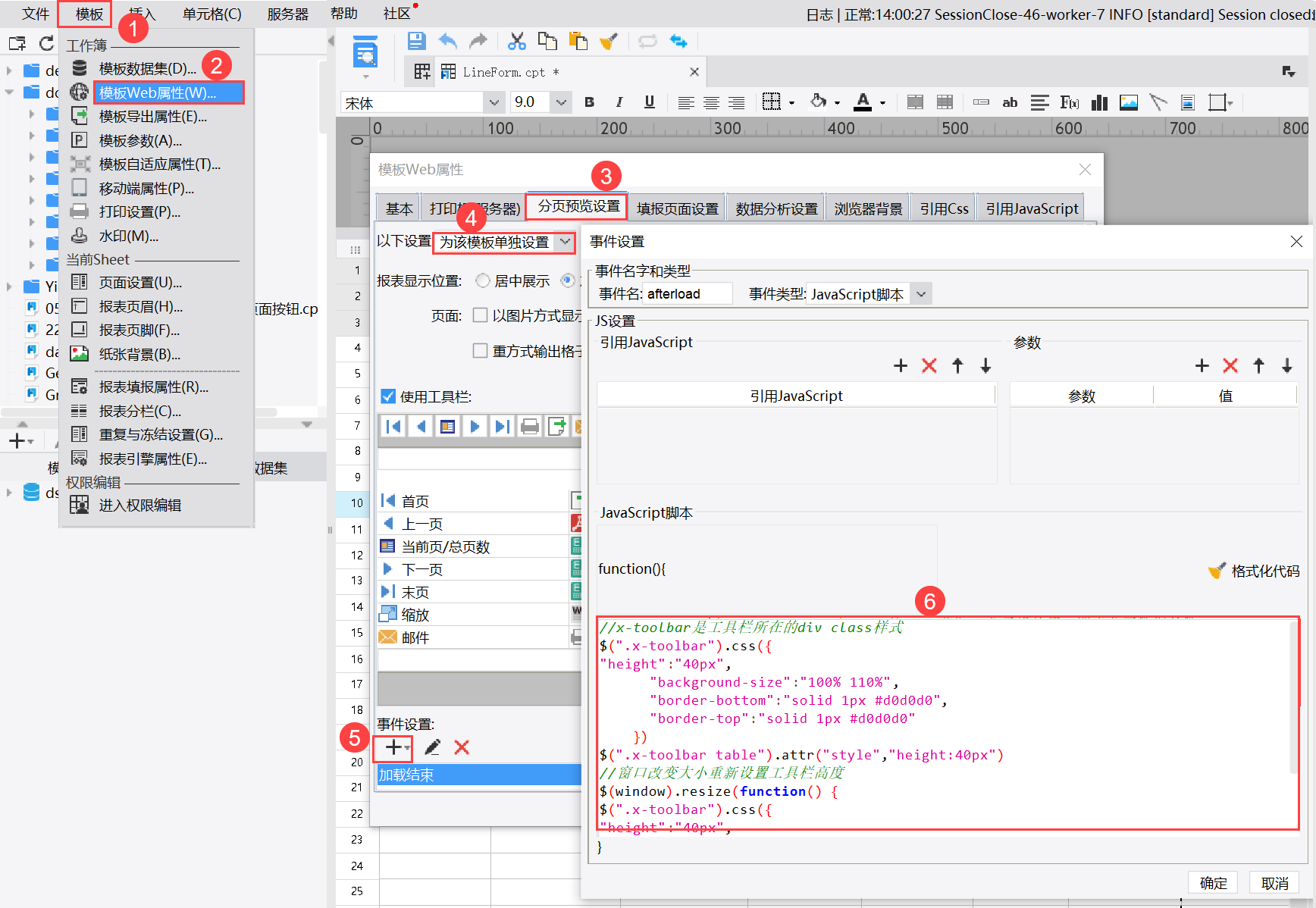This screenshot has width=1316, height=908.
Task: Expand the 为该模板单独设置 dropdown
Action: pyautogui.click(x=565, y=242)
